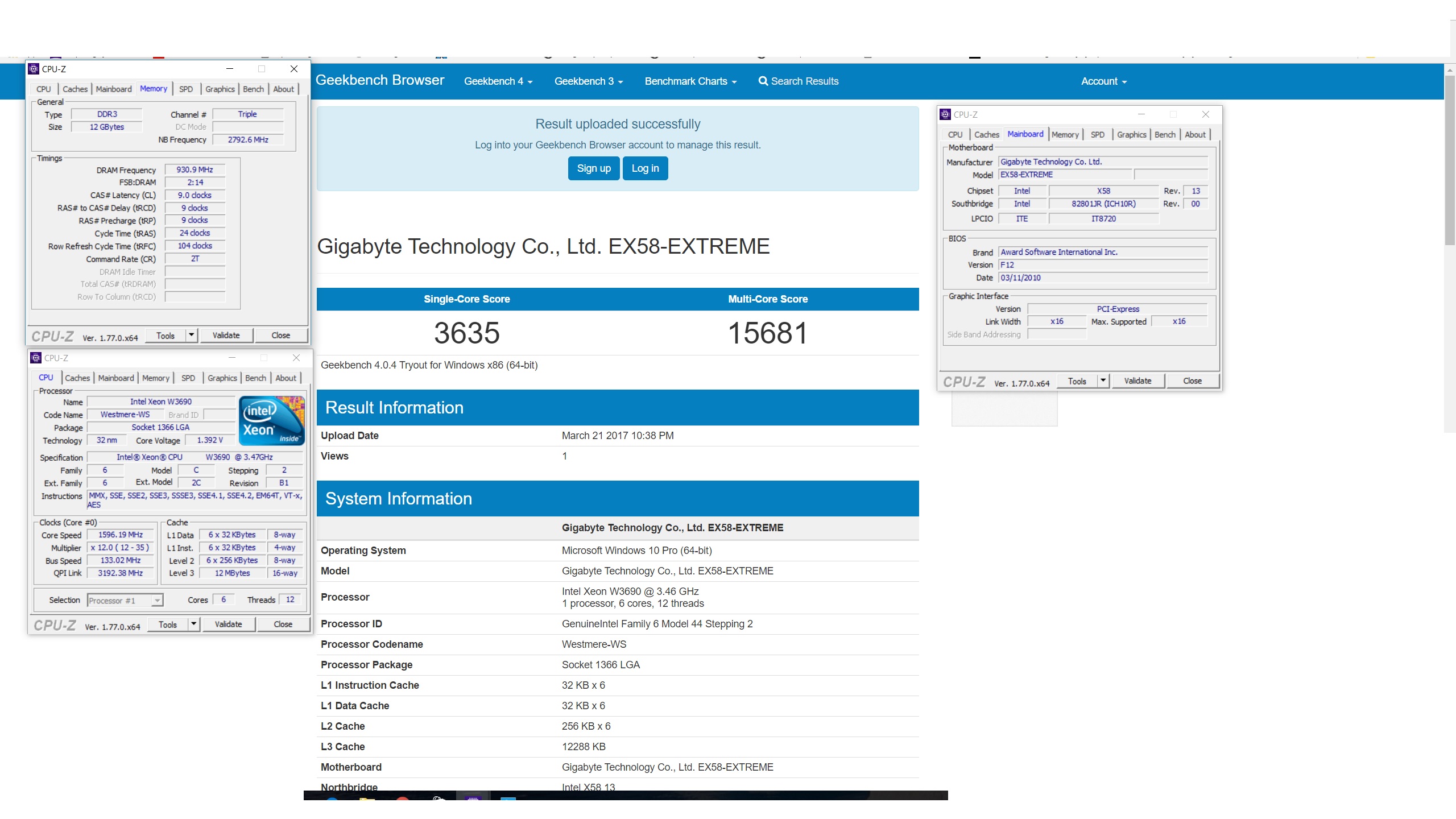Screen dimensions: 1456x819
Task: Close the CPU-Z Processor window with its X
Action: [x=296, y=358]
